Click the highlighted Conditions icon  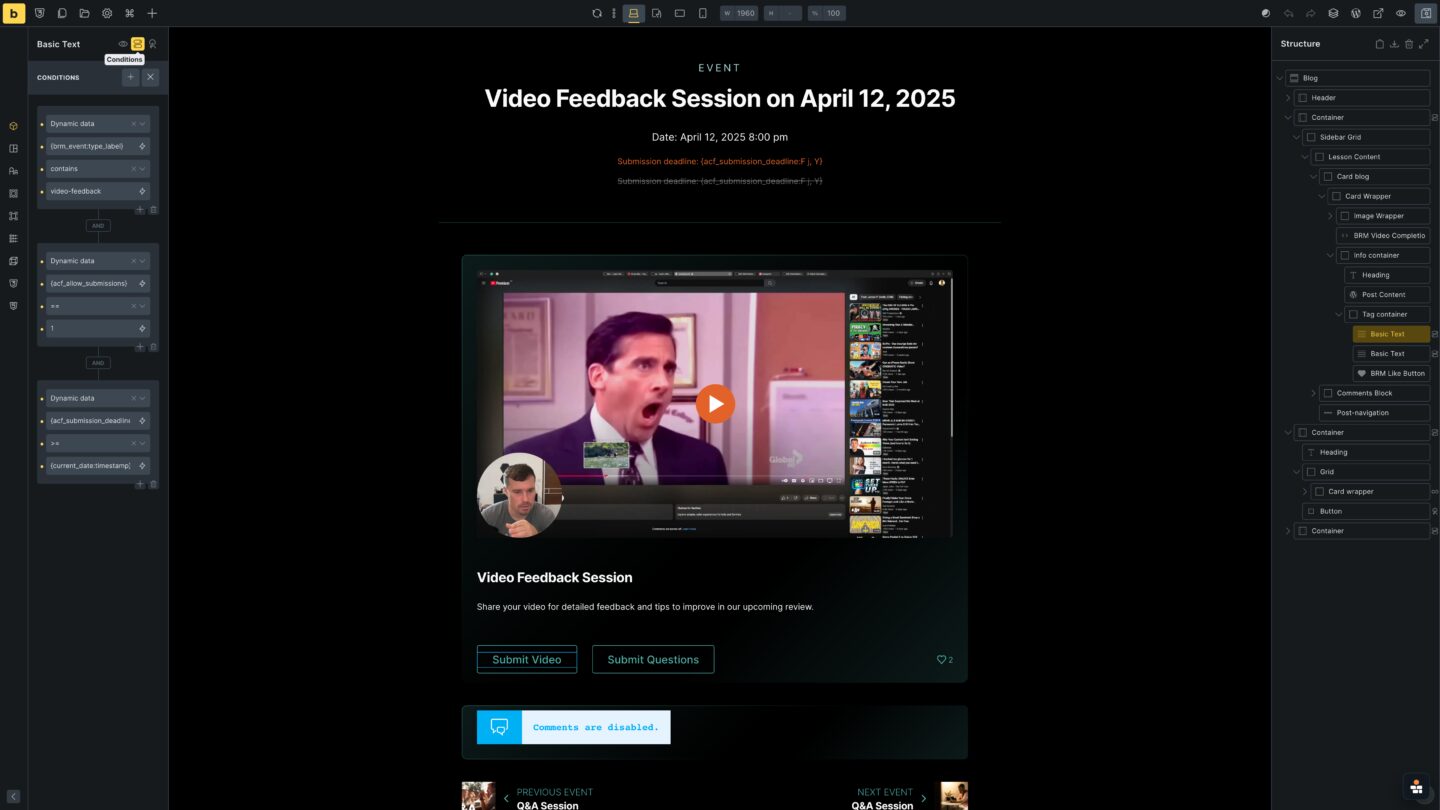[x=138, y=44]
